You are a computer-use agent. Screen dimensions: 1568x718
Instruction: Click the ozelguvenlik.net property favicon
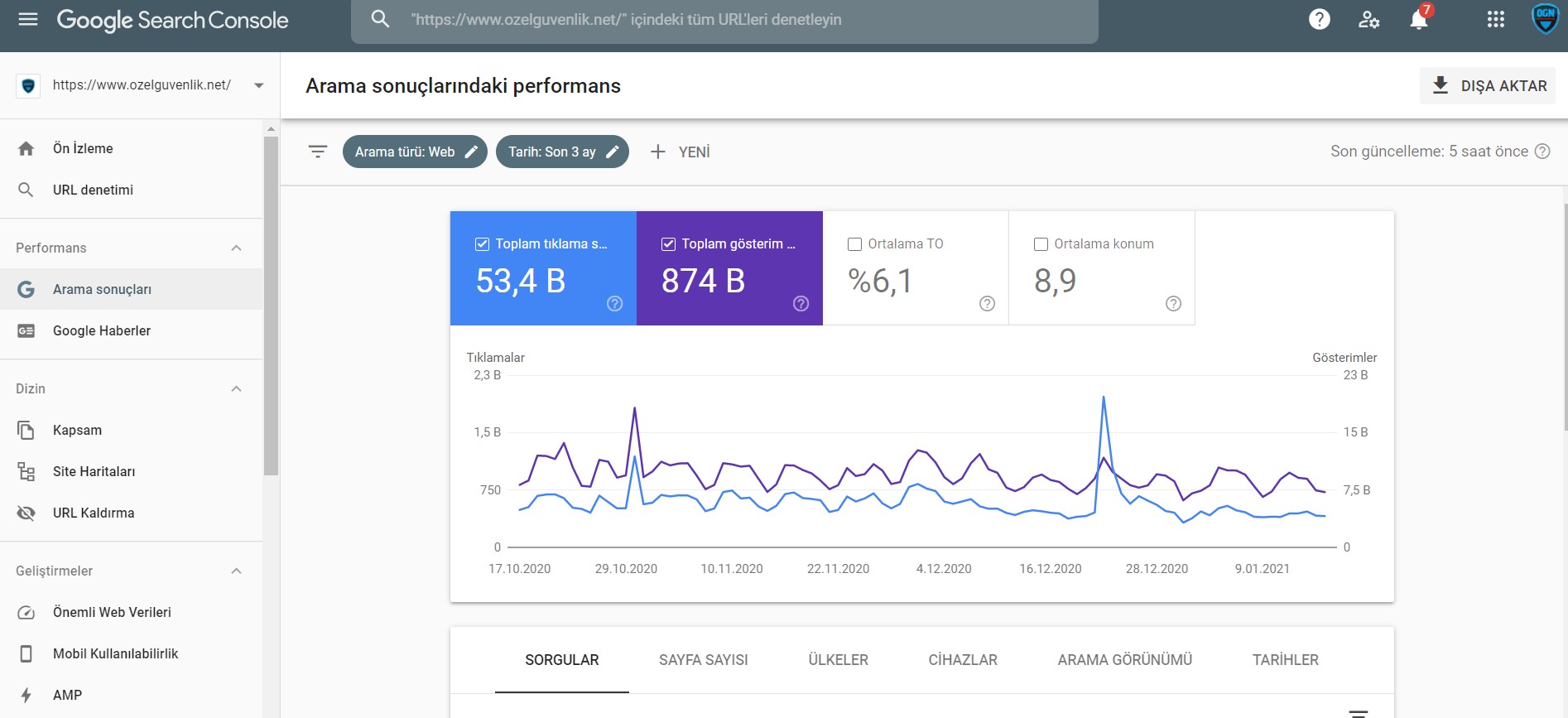pyautogui.click(x=29, y=85)
